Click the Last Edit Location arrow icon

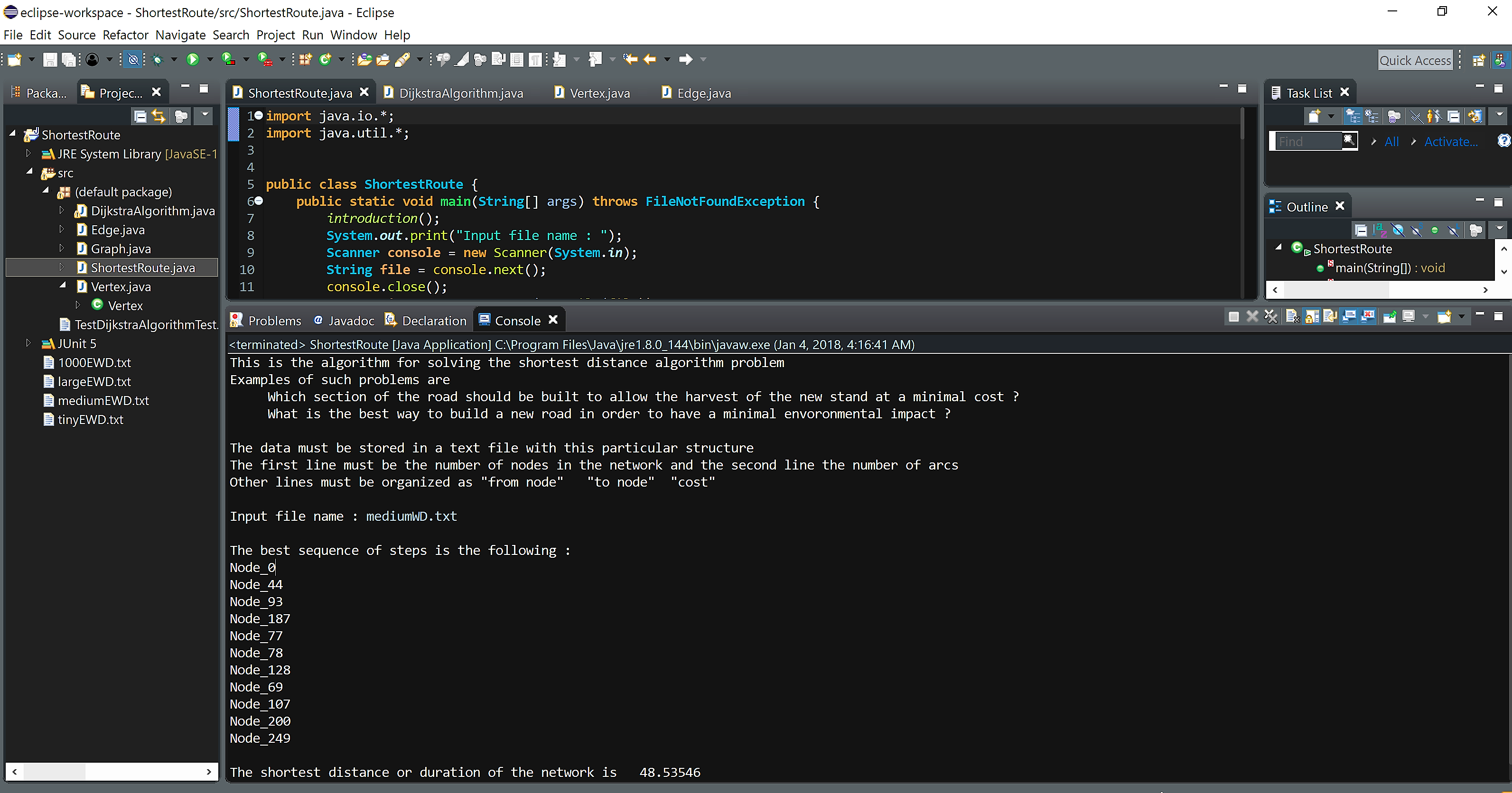(x=630, y=59)
